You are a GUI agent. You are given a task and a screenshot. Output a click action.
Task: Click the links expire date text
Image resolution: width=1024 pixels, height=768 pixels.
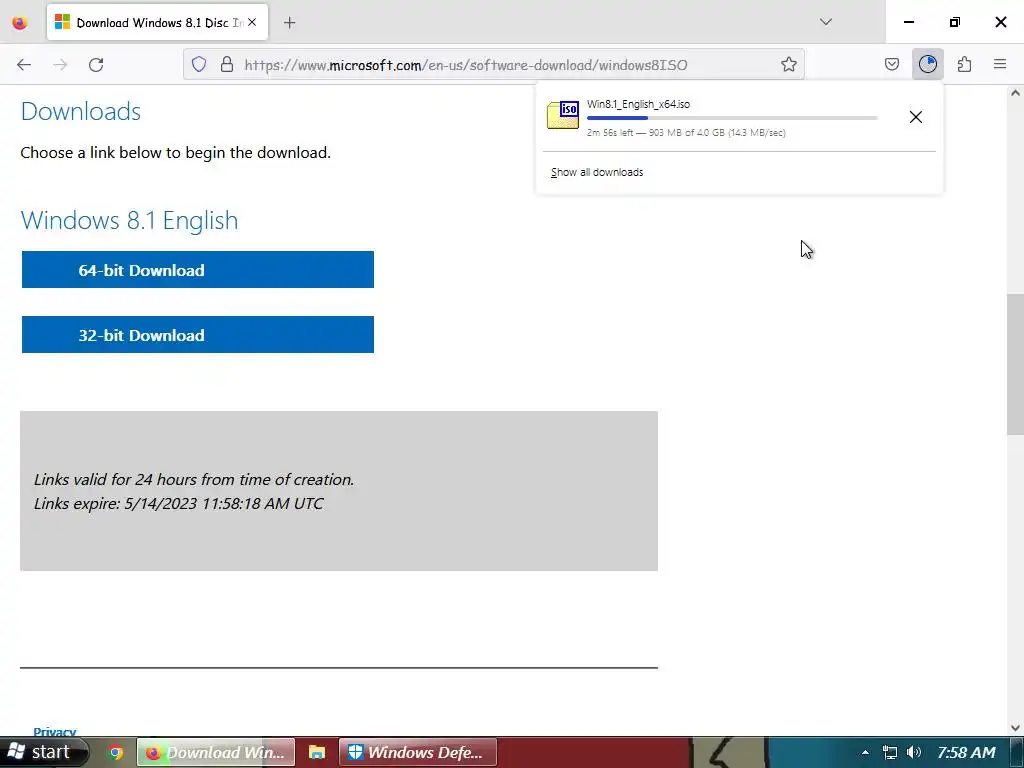click(x=178, y=504)
